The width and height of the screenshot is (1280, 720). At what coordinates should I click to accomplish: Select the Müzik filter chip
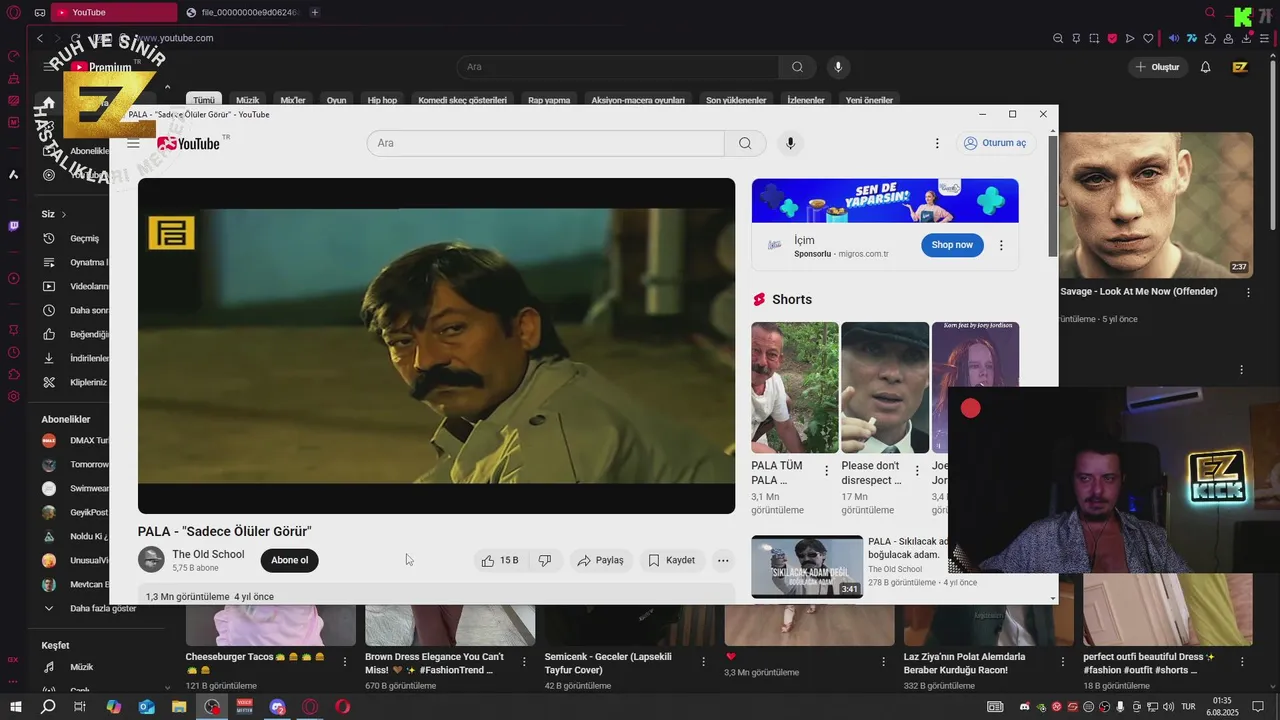pos(247,100)
